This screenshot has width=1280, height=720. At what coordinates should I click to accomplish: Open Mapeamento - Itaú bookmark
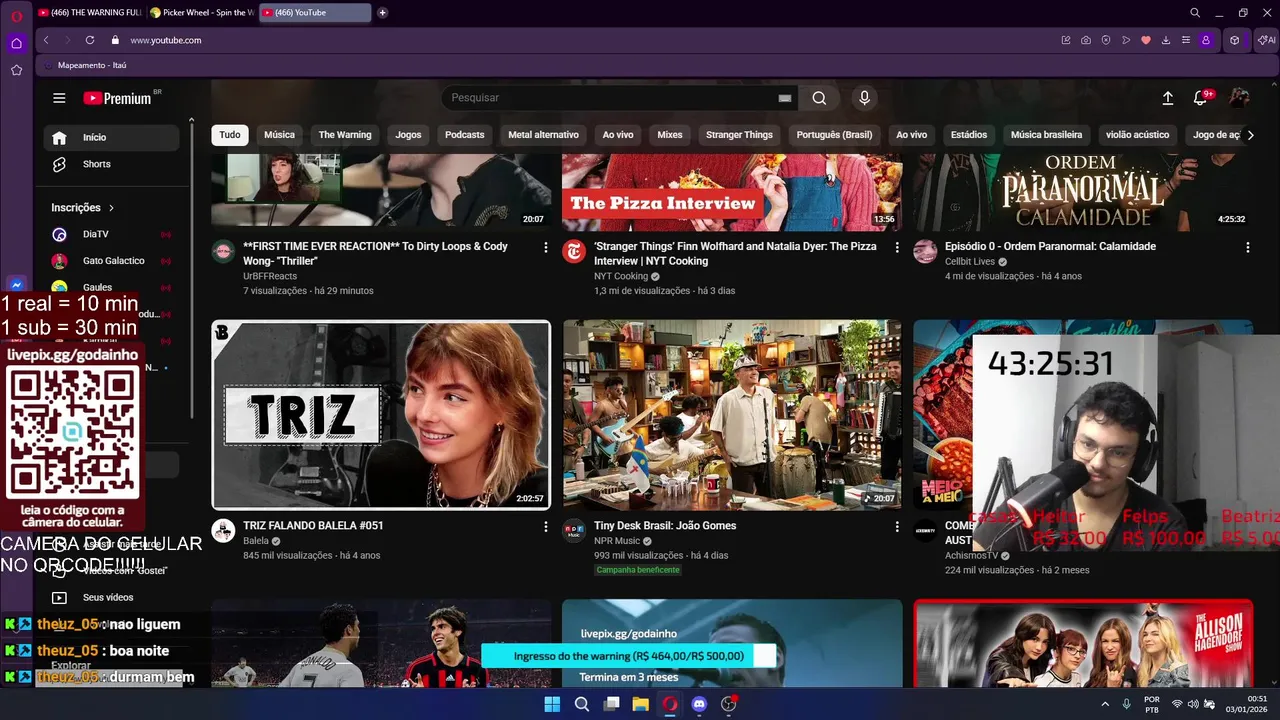[86, 65]
